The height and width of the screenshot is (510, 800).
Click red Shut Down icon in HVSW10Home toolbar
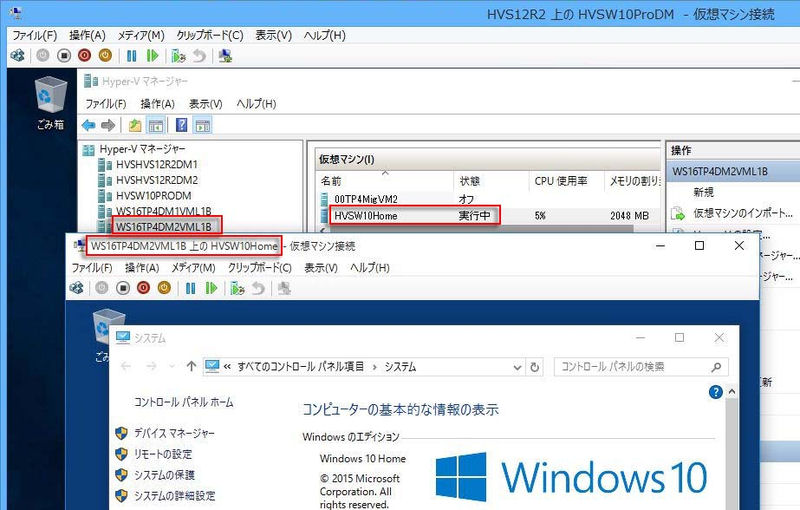[143, 288]
